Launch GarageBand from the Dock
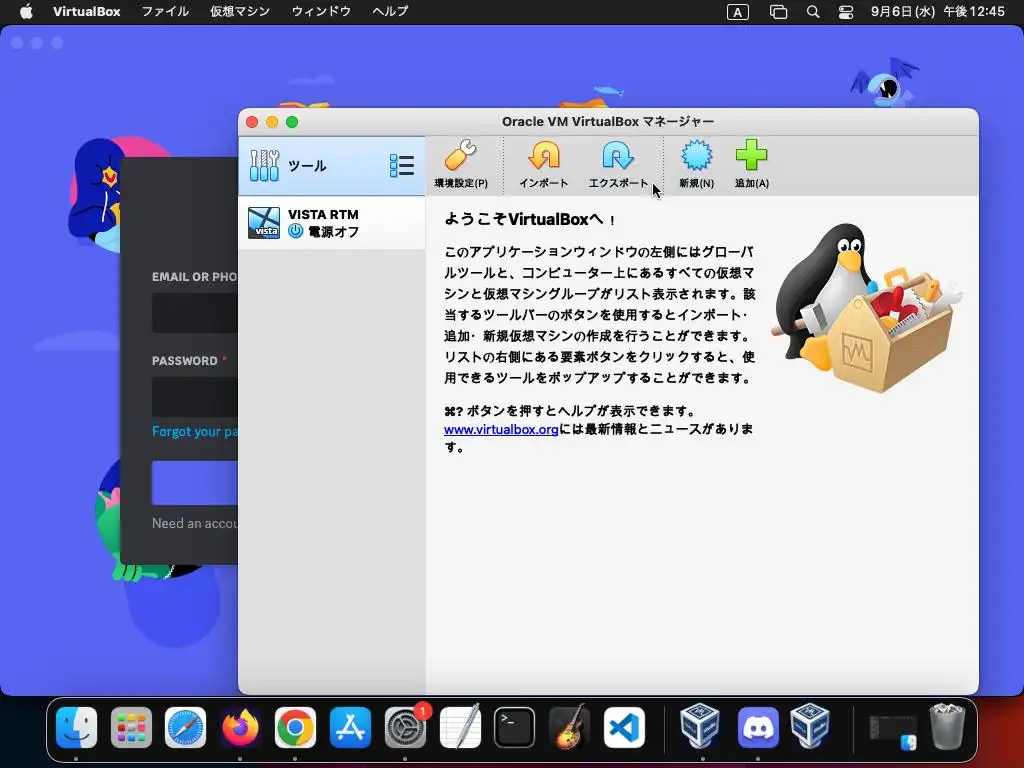This screenshot has width=1024, height=768. coord(569,727)
